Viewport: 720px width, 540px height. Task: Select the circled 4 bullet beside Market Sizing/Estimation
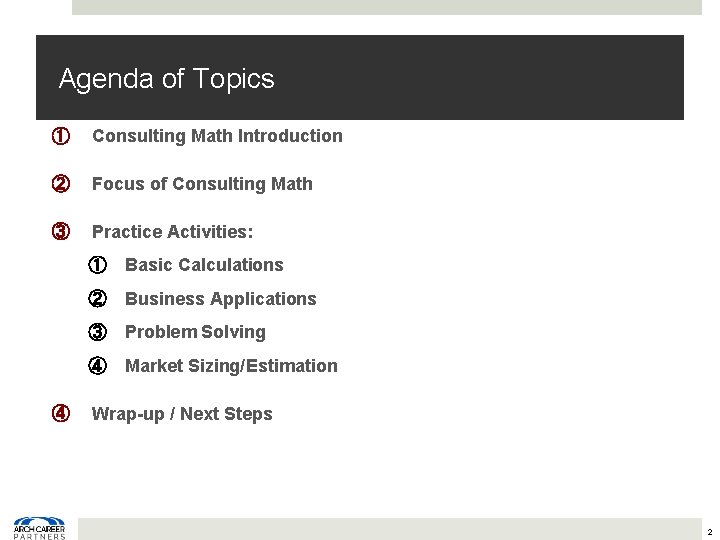coord(97,365)
